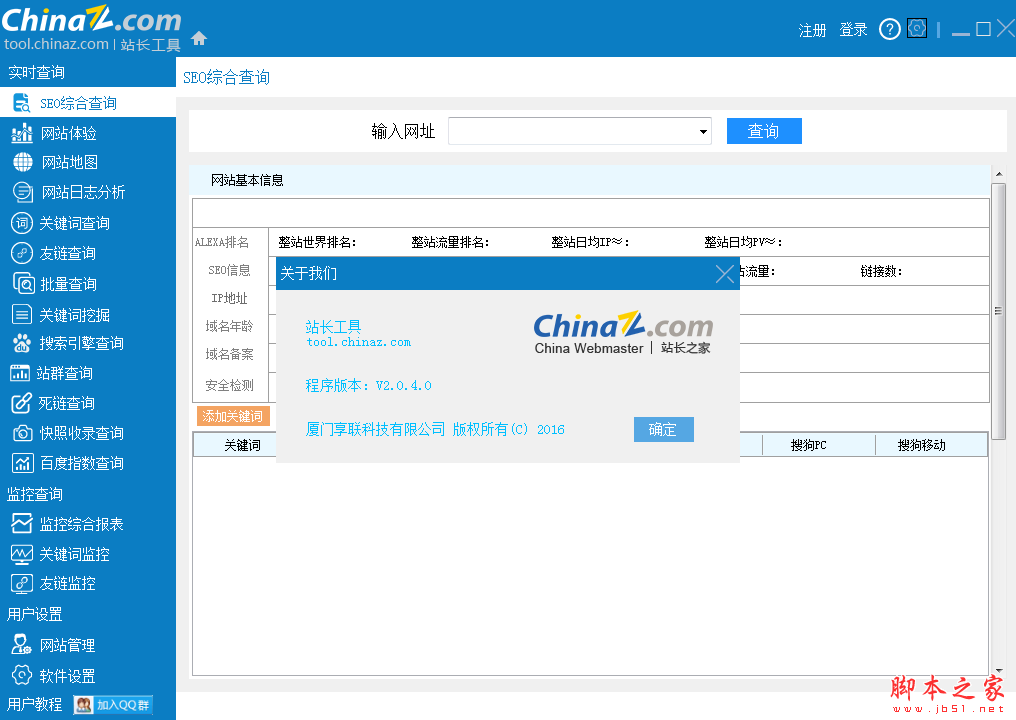Expand the 输入网址 dropdown arrow
This screenshot has height=720, width=1016.
(x=703, y=132)
